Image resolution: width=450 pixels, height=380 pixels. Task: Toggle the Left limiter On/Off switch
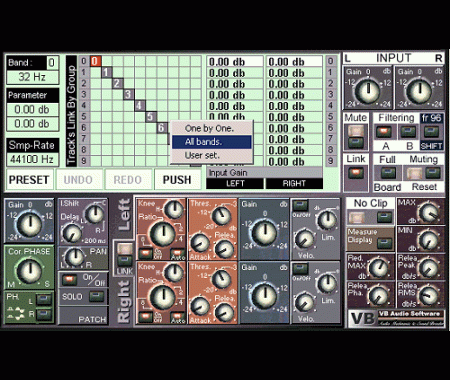click(x=301, y=205)
